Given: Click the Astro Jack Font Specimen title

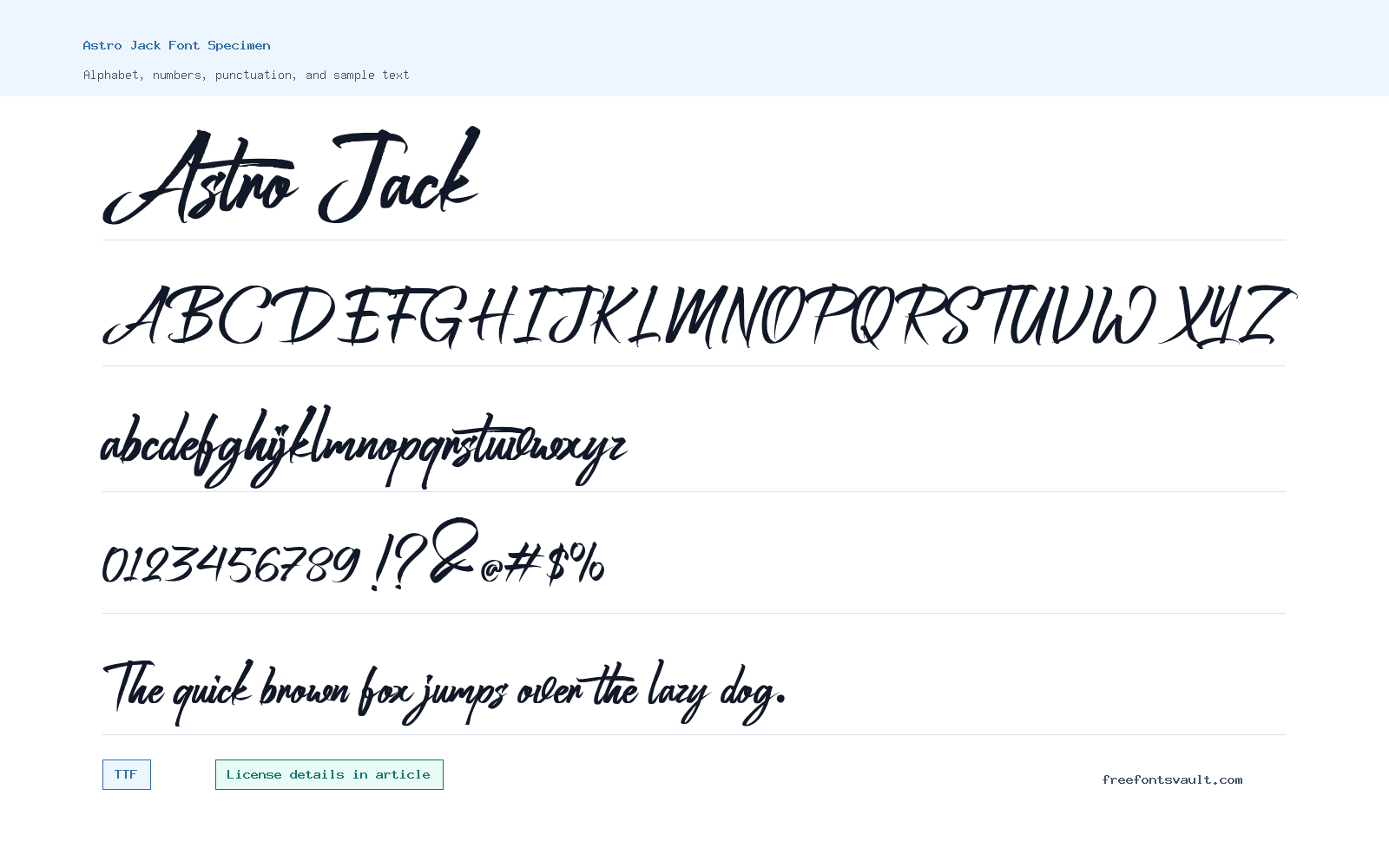Looking at the screenshot, I should click(x=176, y=45).
